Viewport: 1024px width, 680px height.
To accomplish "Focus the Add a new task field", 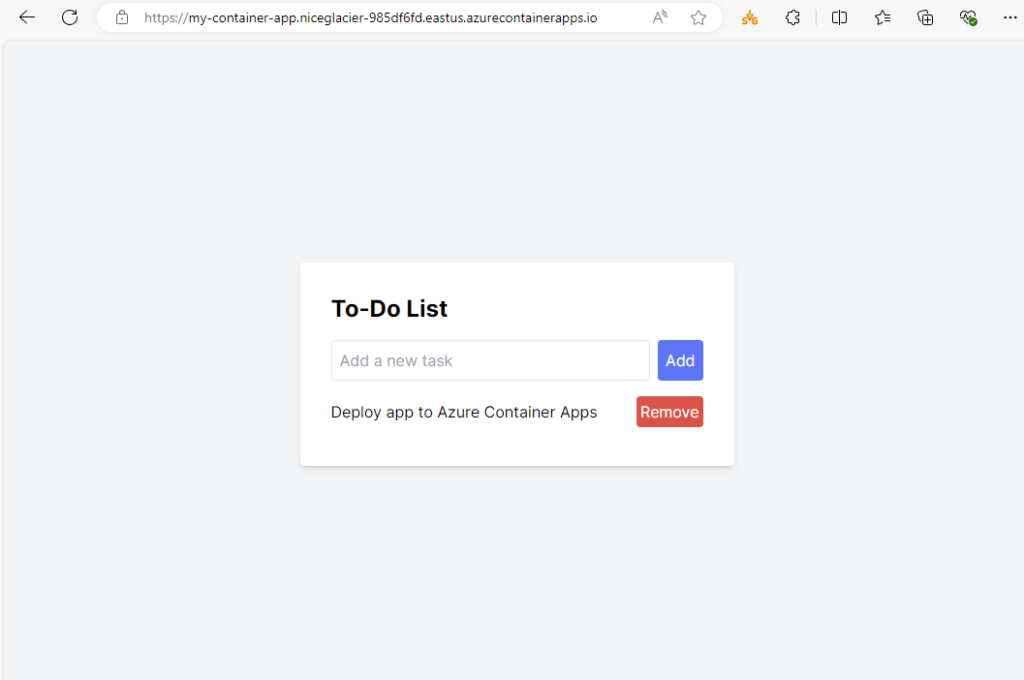I will click(490, 360).
